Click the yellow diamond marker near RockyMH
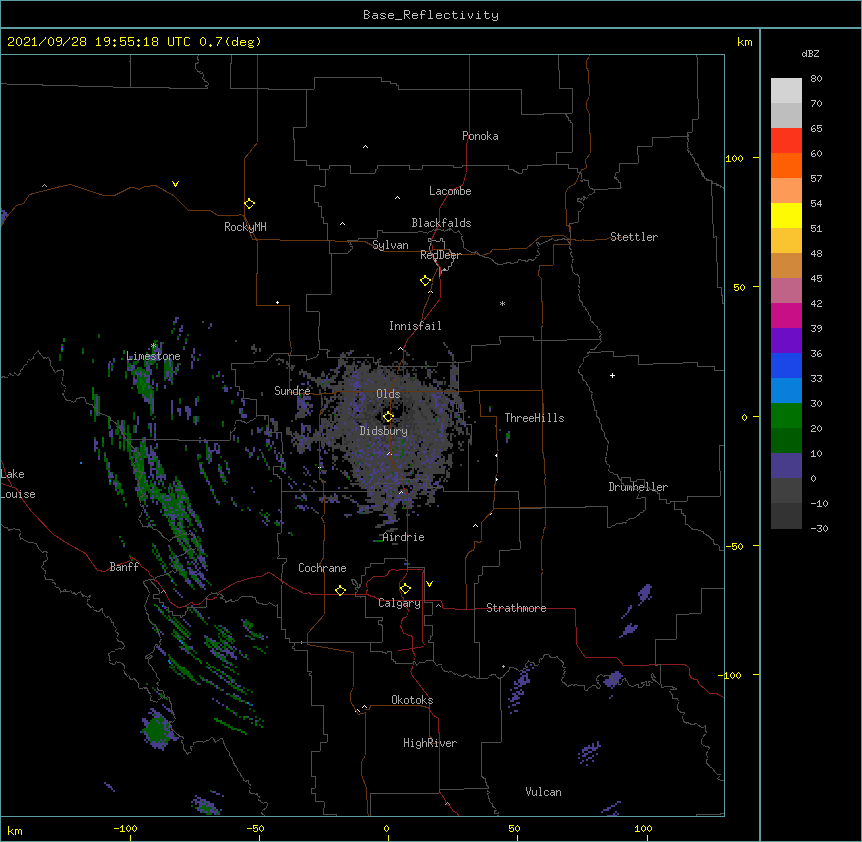The height and width of the screenshot is (842, 862). [250, 204]
